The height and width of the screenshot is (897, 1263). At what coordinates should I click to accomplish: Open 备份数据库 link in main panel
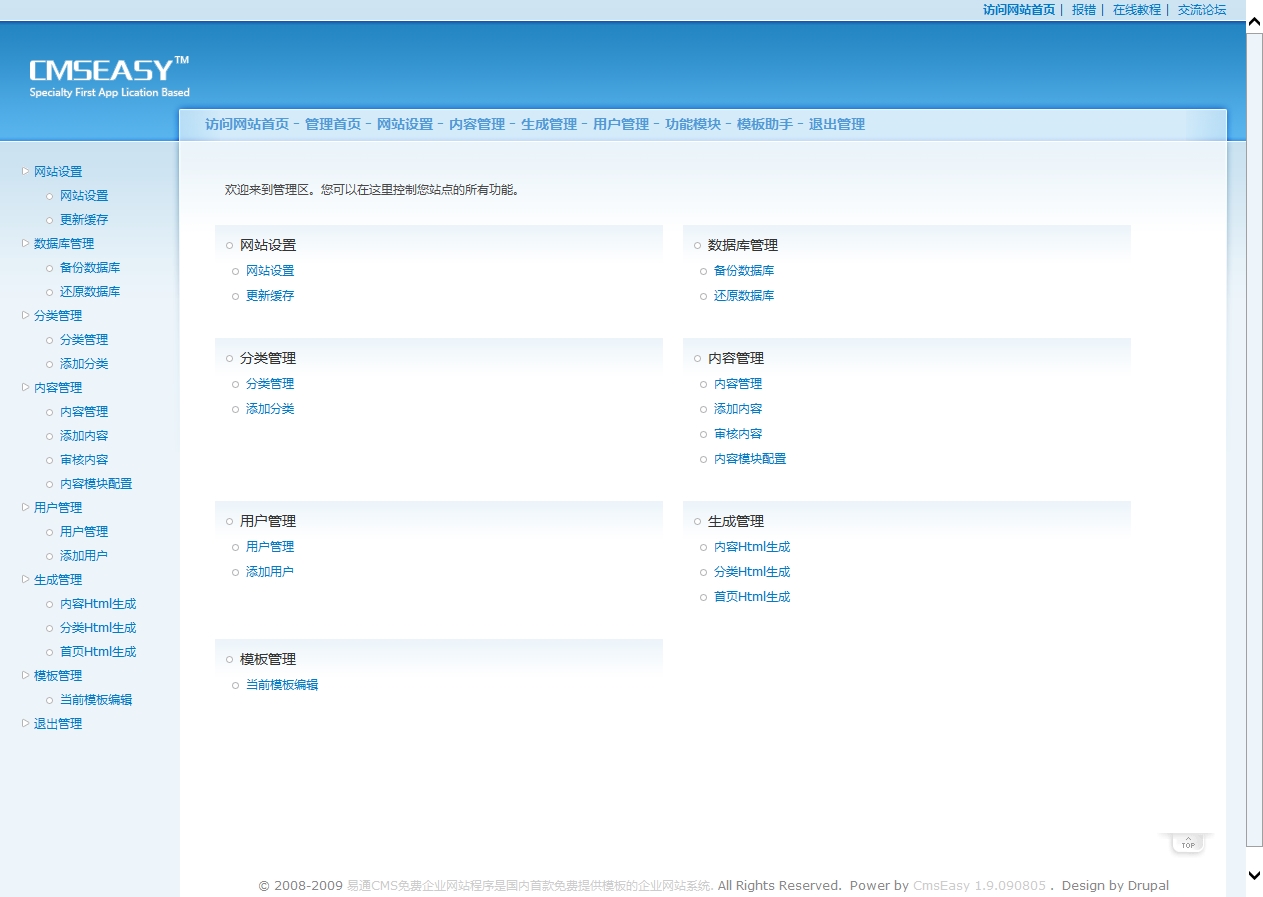coord(744,270)
